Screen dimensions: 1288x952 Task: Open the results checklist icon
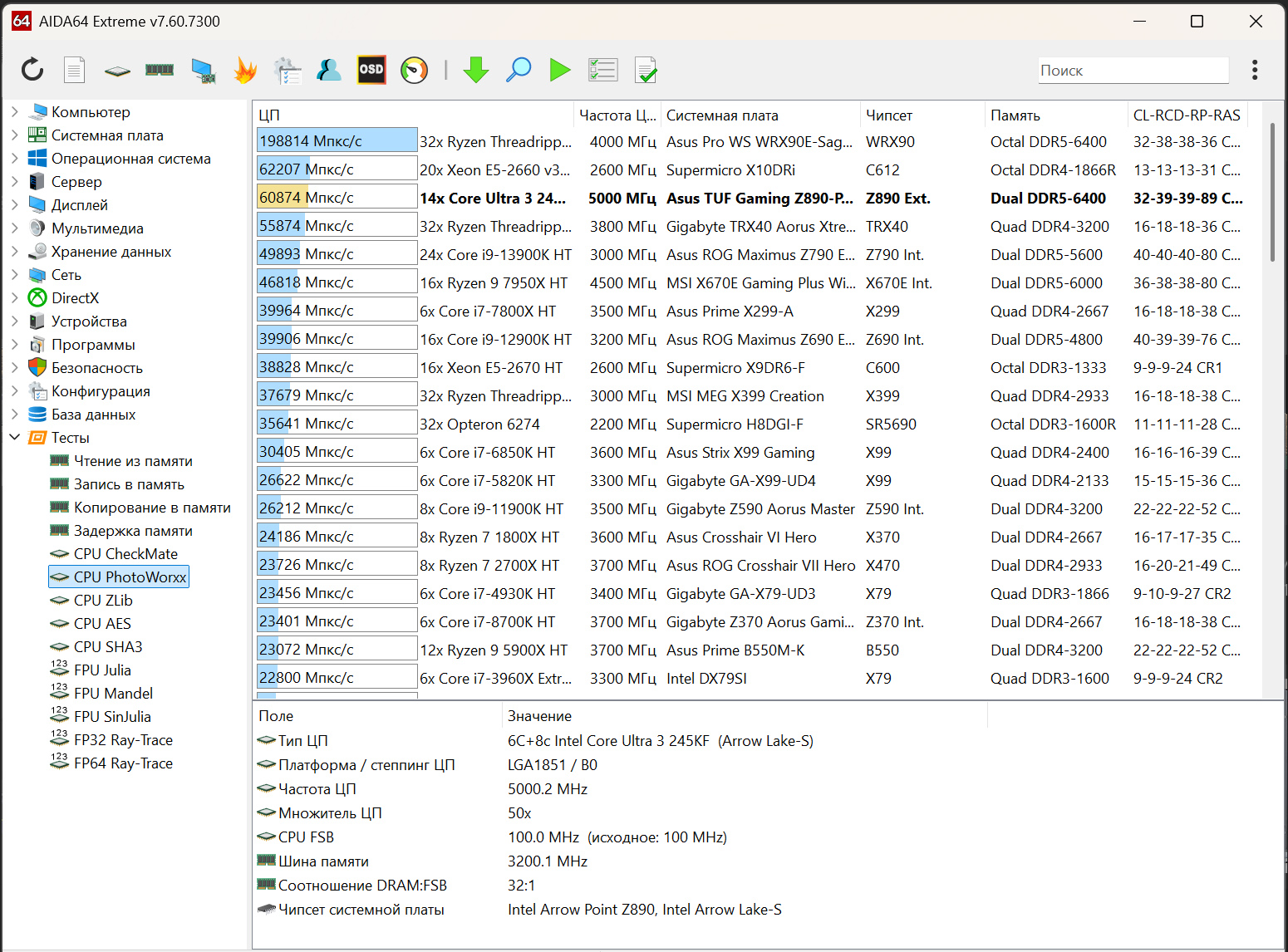coord(602,70)
